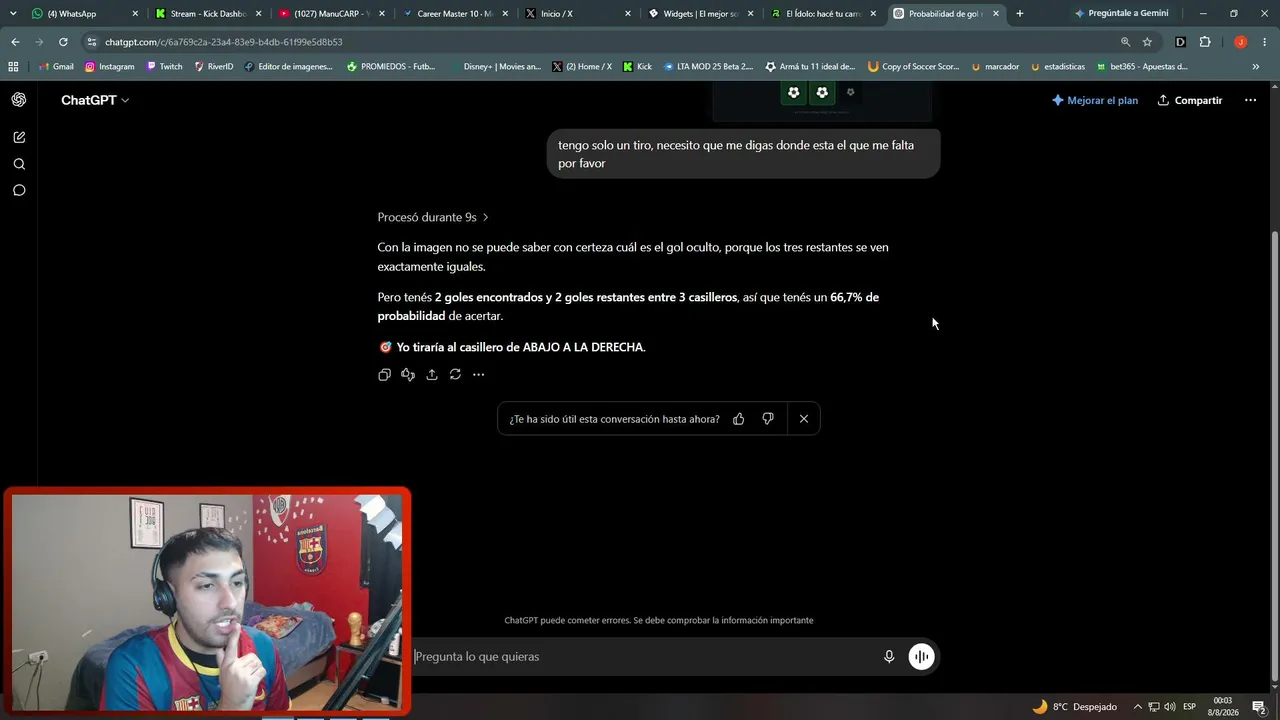Viewport: 1280px width, 720px height.
Task: Switch to the El Ídolo tab
Action: pos(825,14)
